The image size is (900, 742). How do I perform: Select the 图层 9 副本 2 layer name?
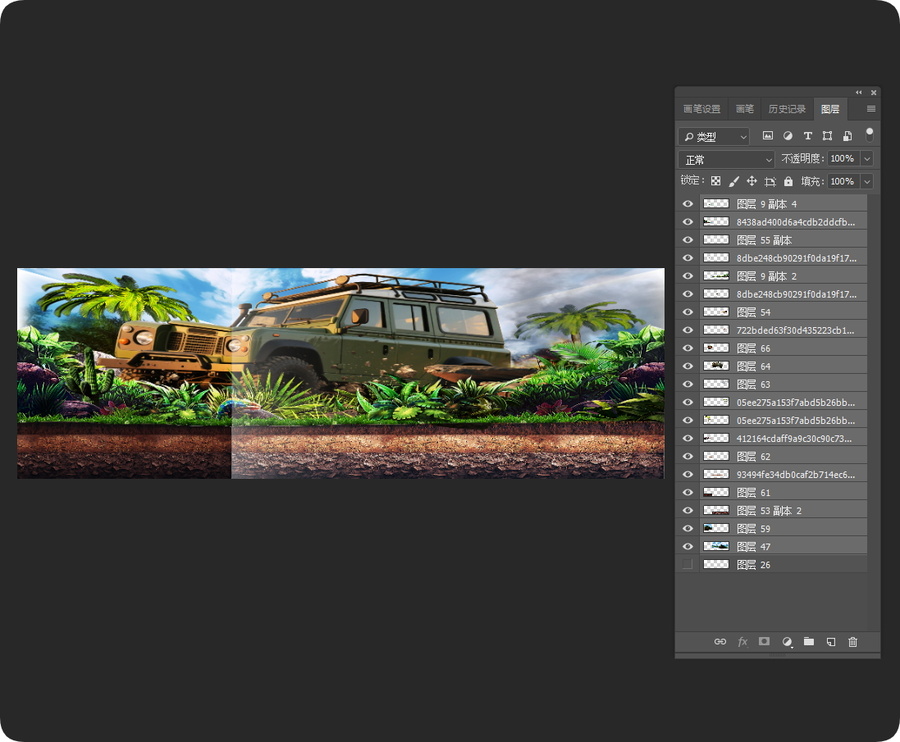click(766, 276)
